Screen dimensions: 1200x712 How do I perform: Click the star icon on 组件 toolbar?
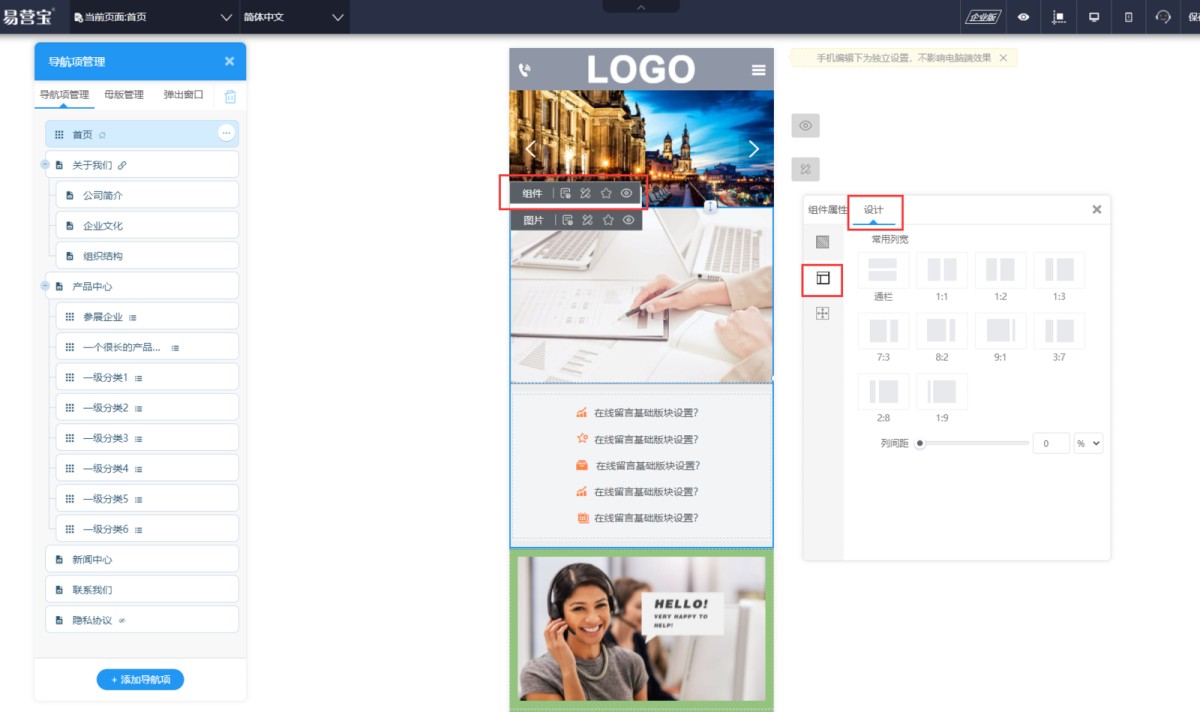pyautogui.click(x=606, y=193)
